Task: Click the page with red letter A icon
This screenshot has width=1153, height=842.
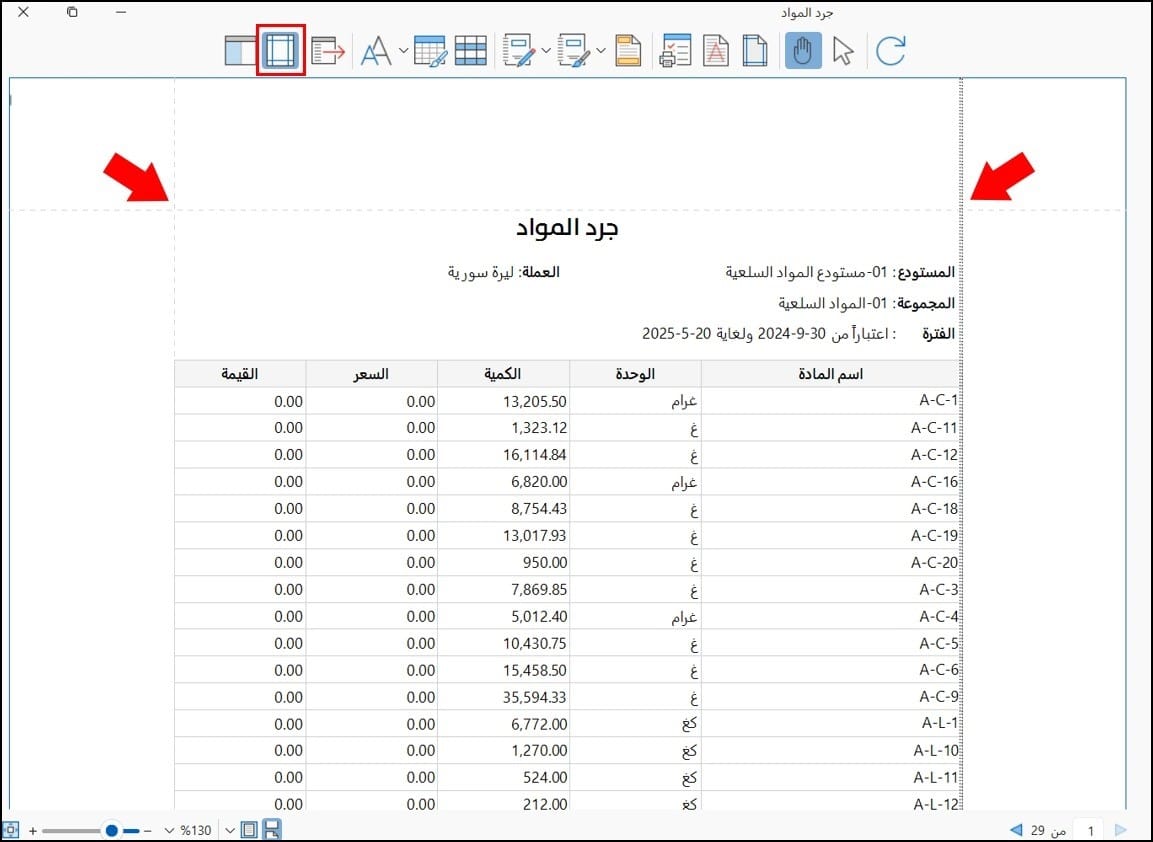Action: click(x=715, y=51)
